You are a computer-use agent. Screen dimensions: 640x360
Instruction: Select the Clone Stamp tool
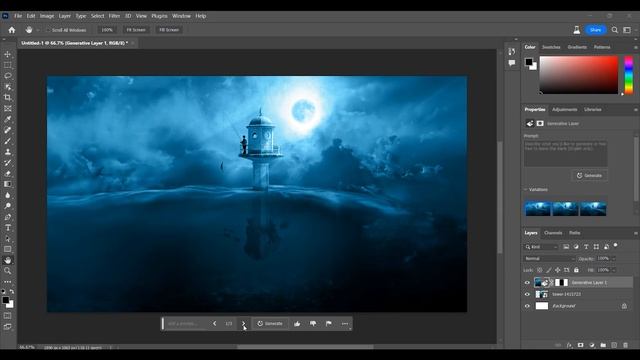point(7,152)
